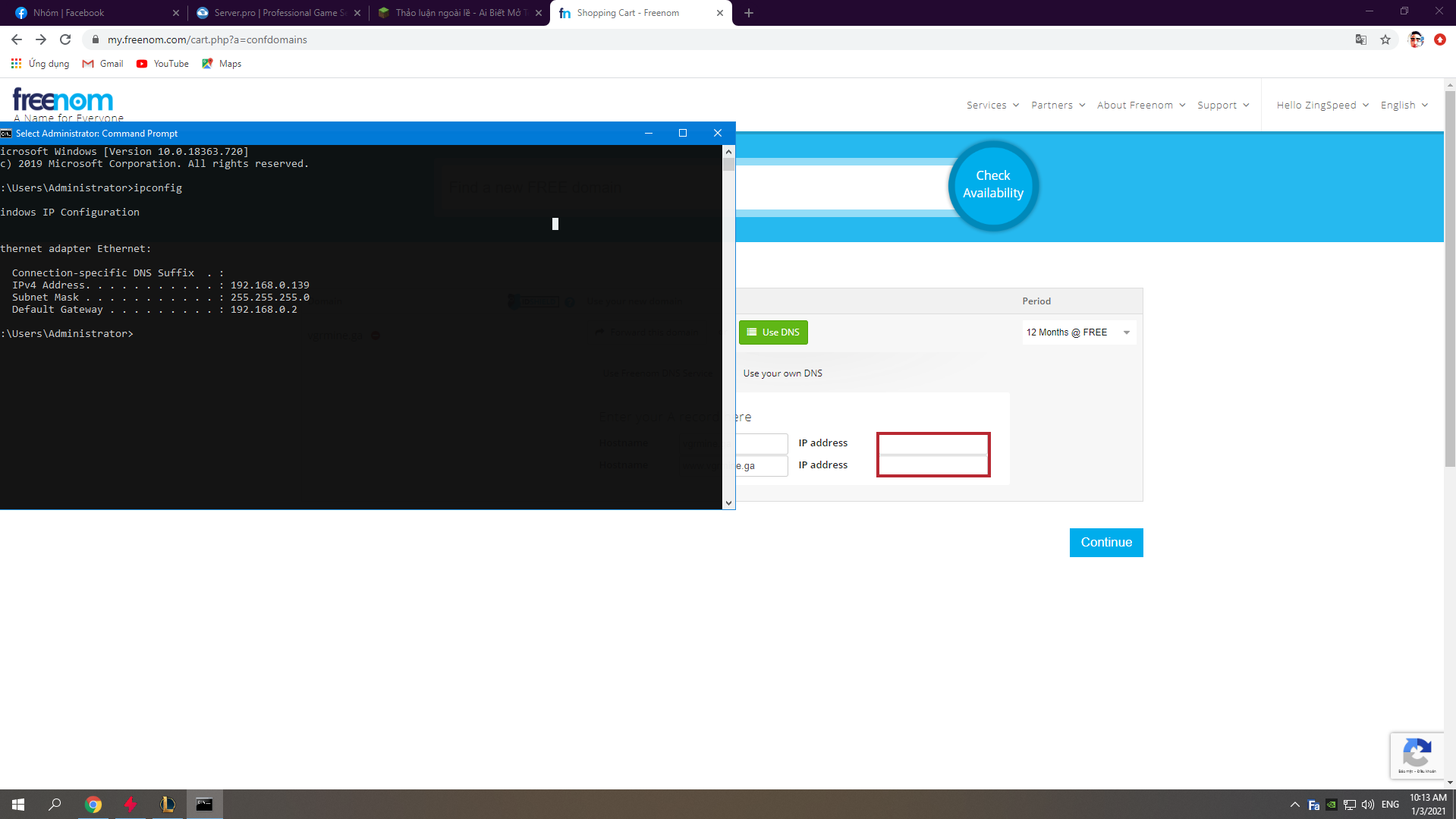Click the Check Availability button

click(993, 184)
